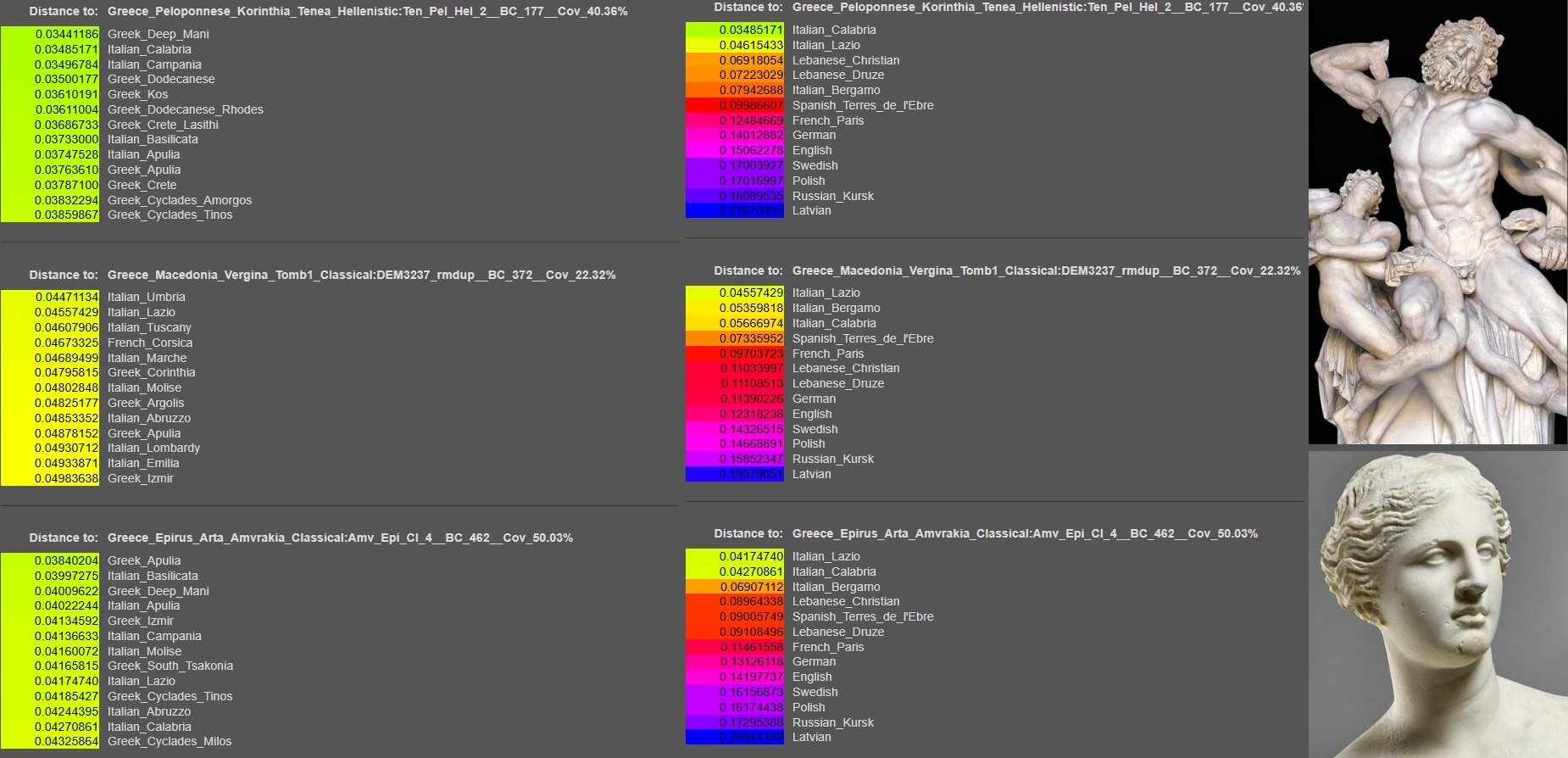
Task: Pick the purple cell showing 0.17295388
Action: pyautogui.click(x=735, y=722)
